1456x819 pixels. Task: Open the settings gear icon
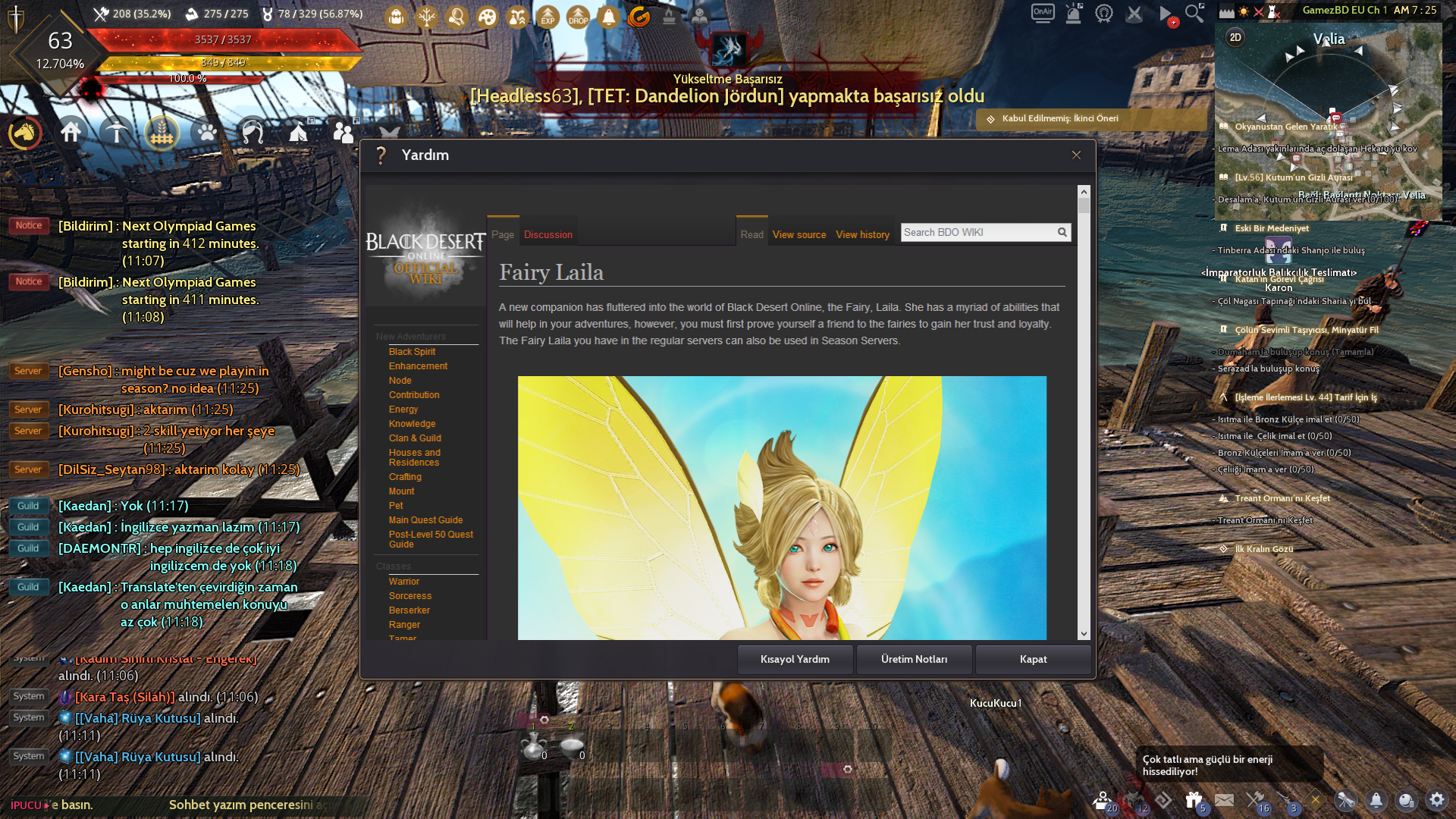pyautogui.click(x=1436, y=799)
